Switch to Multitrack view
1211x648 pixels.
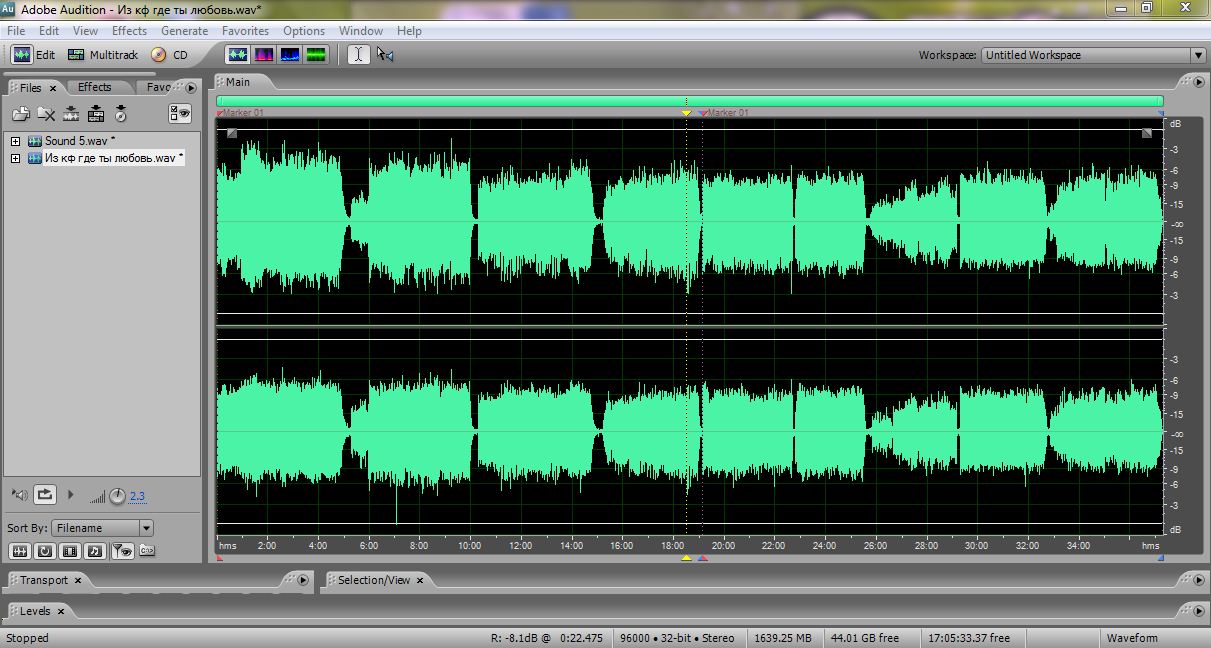102,55
